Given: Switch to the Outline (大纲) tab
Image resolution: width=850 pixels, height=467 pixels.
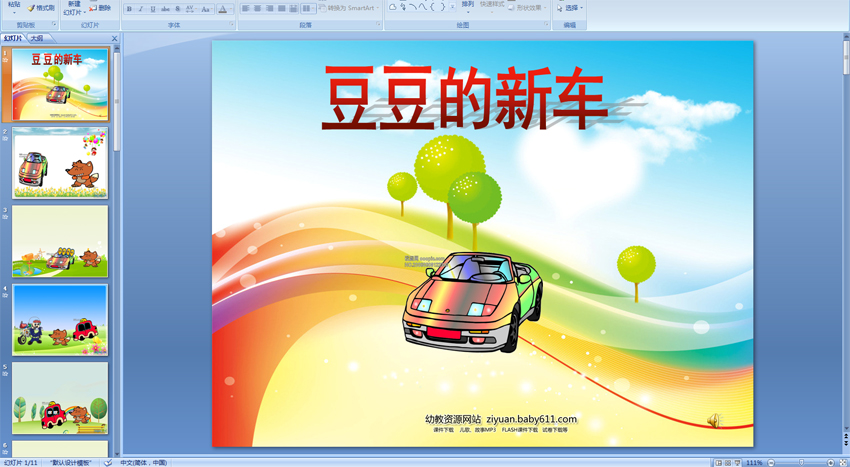Looking at the screenshot, I should point(37,39).
